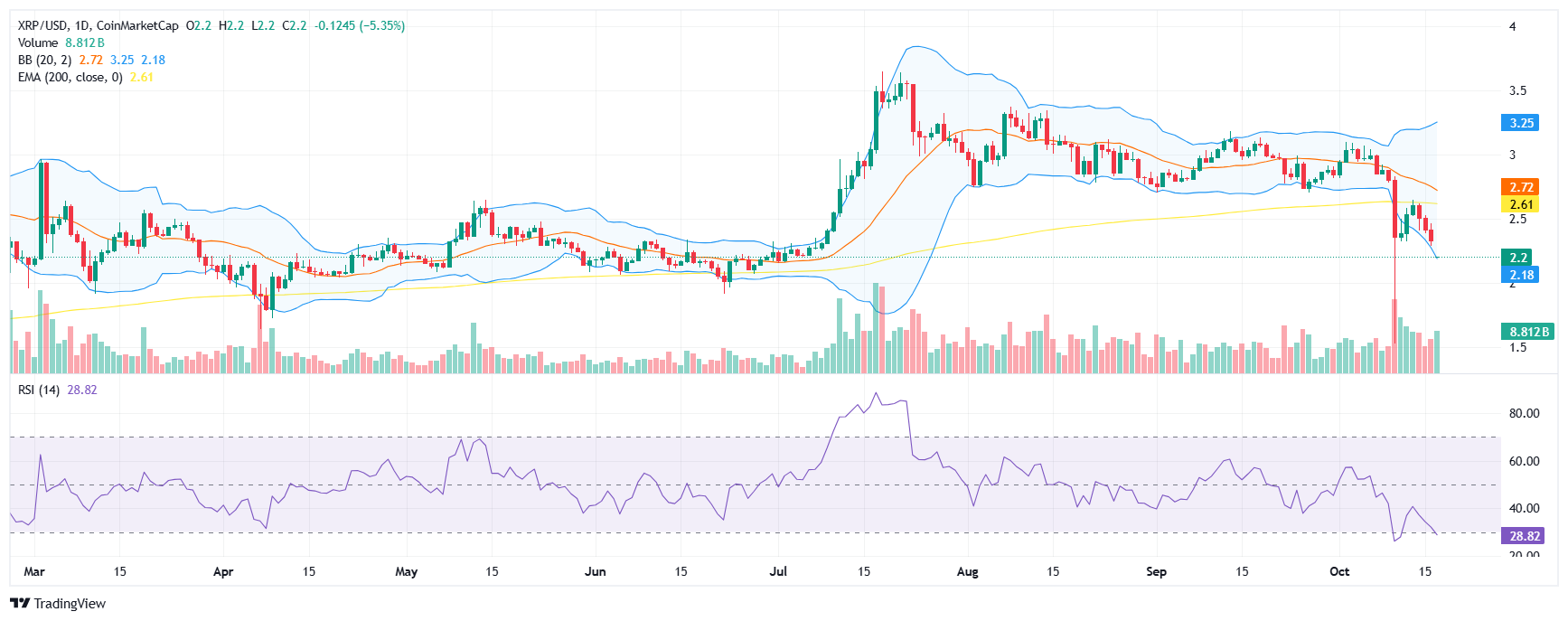Select the RSI (14) indicator label
The image size is (1568, 621).
(39, 390)
